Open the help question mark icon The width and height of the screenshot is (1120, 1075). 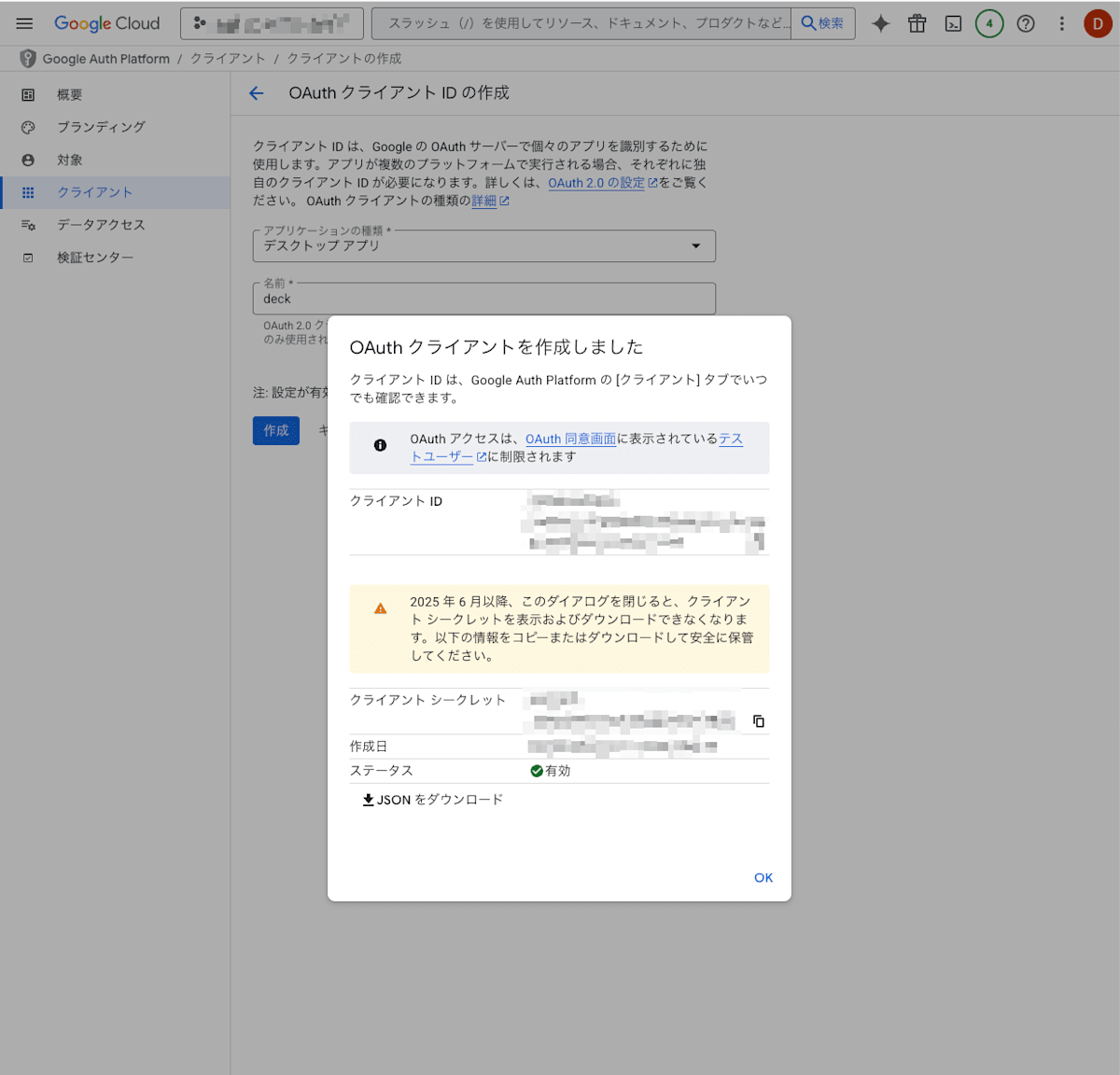coord(1026,23)
